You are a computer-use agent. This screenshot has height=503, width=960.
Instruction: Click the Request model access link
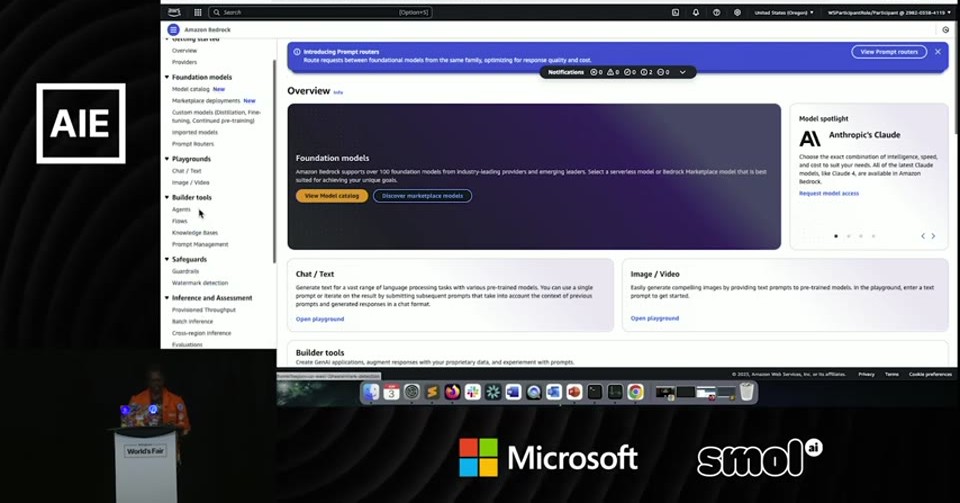click(828, 193)
